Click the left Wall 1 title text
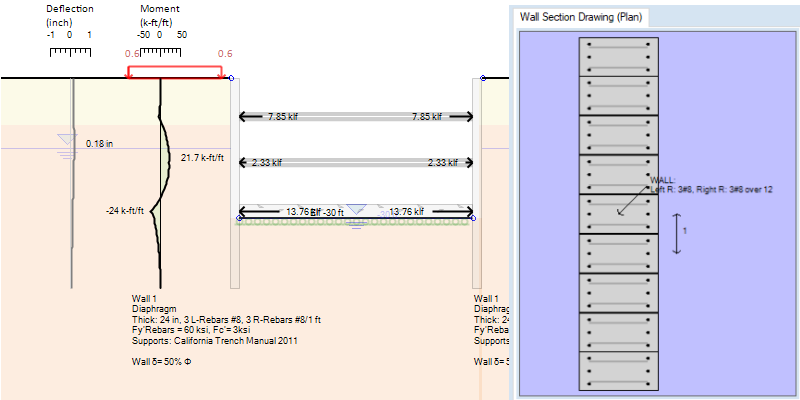The image size is (800, 400). point(143,298)
